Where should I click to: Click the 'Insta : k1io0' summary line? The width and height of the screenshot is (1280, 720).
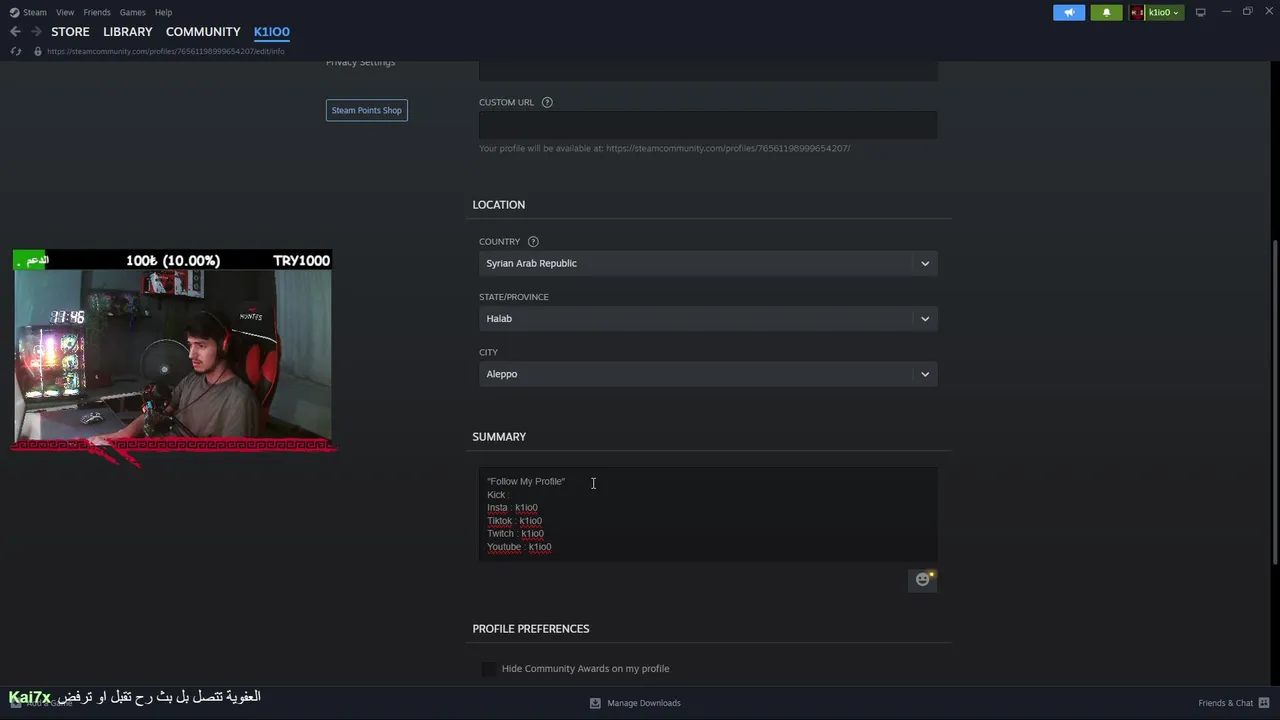(x=512, y=508)
